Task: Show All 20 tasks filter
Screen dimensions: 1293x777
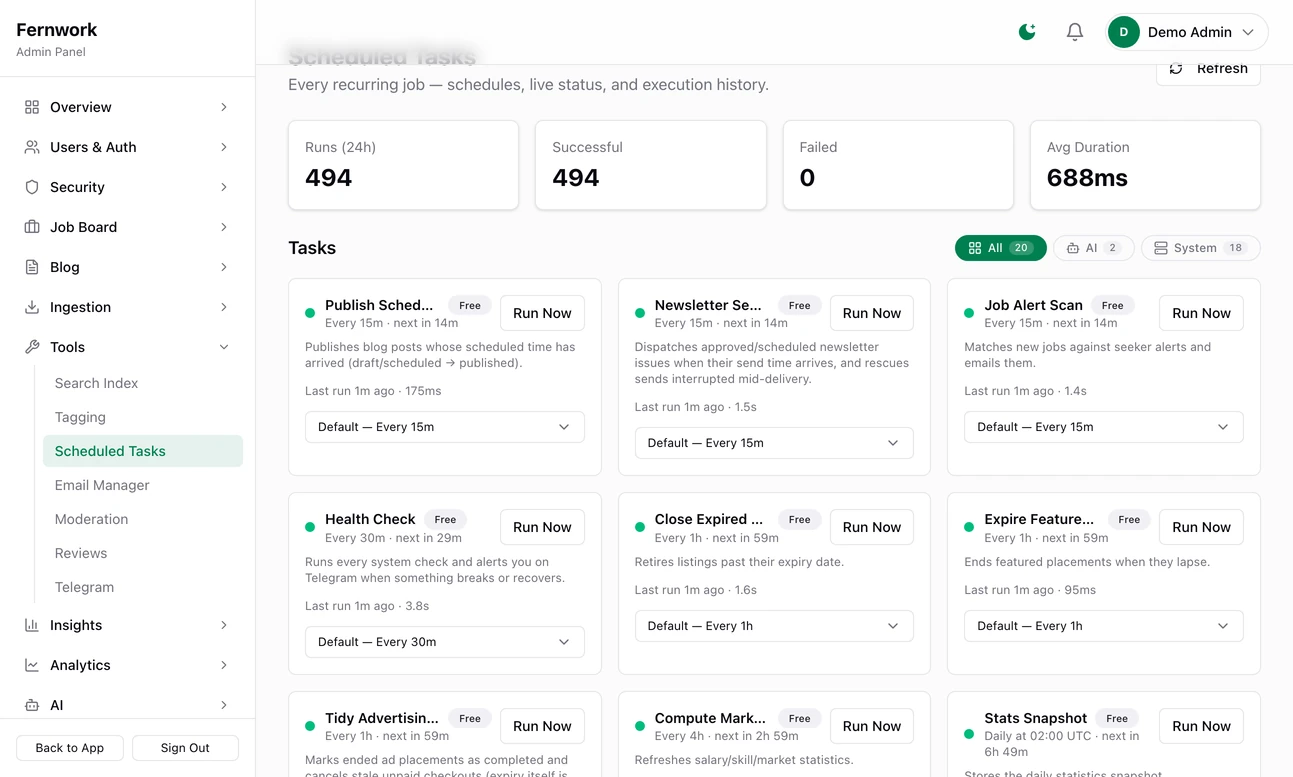Action: pyautogui.click(x=1001, y=248)
